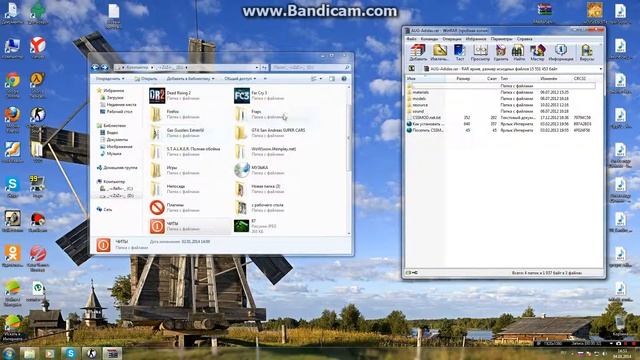This screenshot has height=360, width=640.
Task: Click the Тест (Test) icon in WinRAR
Action: click(x=460, y=53)
